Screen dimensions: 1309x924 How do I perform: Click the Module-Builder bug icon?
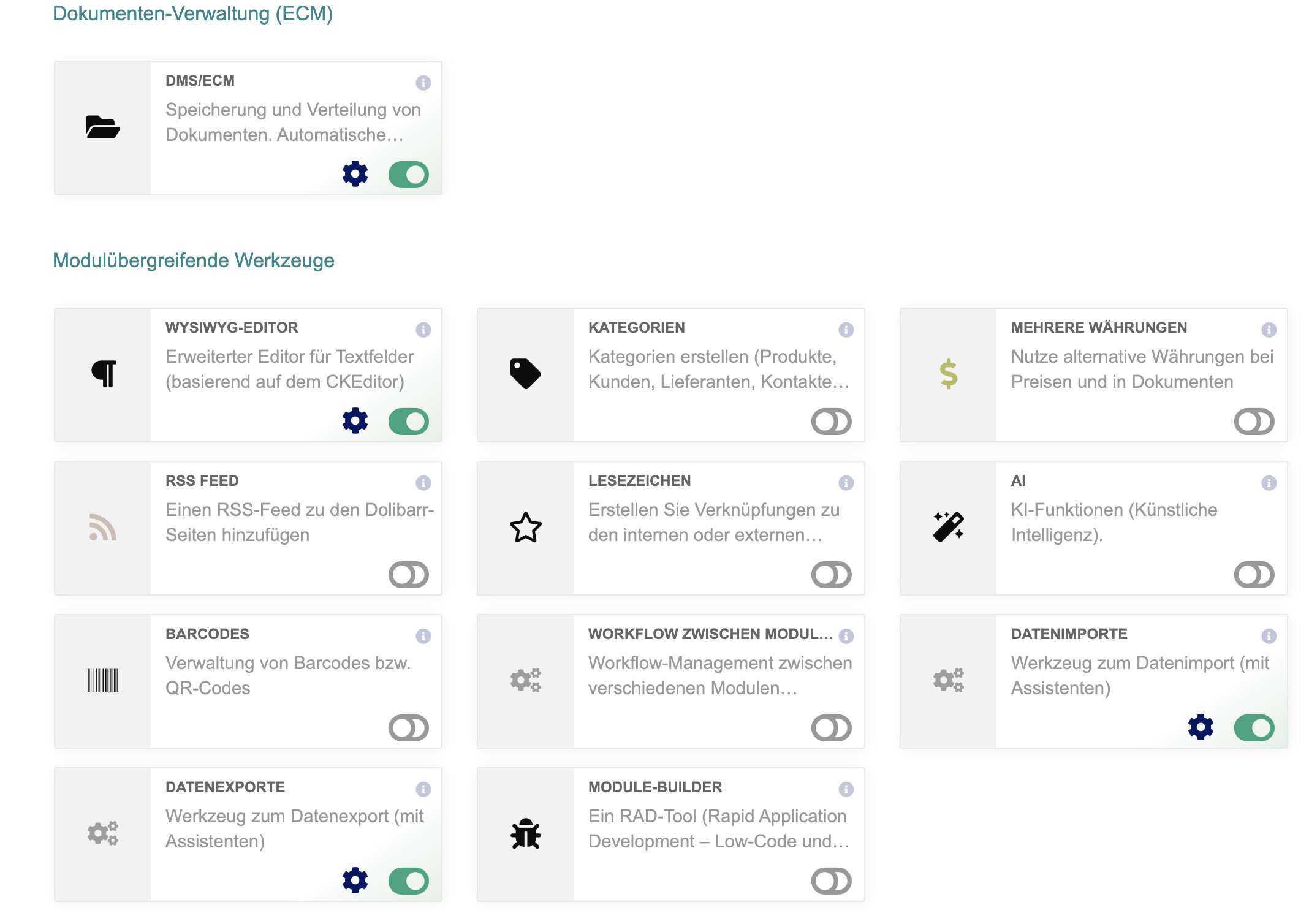pos(526,833)
